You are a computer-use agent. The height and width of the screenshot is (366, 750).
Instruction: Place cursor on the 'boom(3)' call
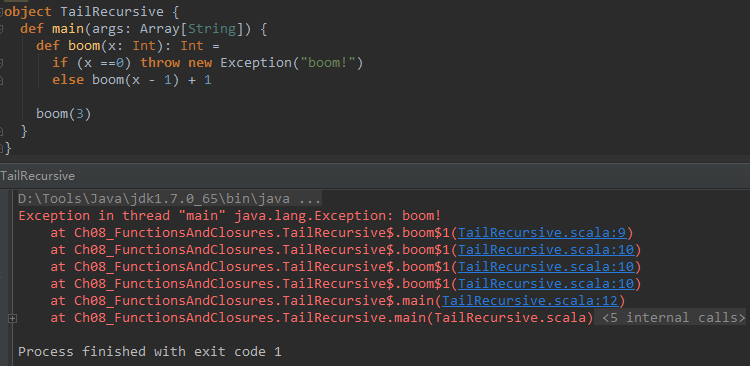coord(64,114)
